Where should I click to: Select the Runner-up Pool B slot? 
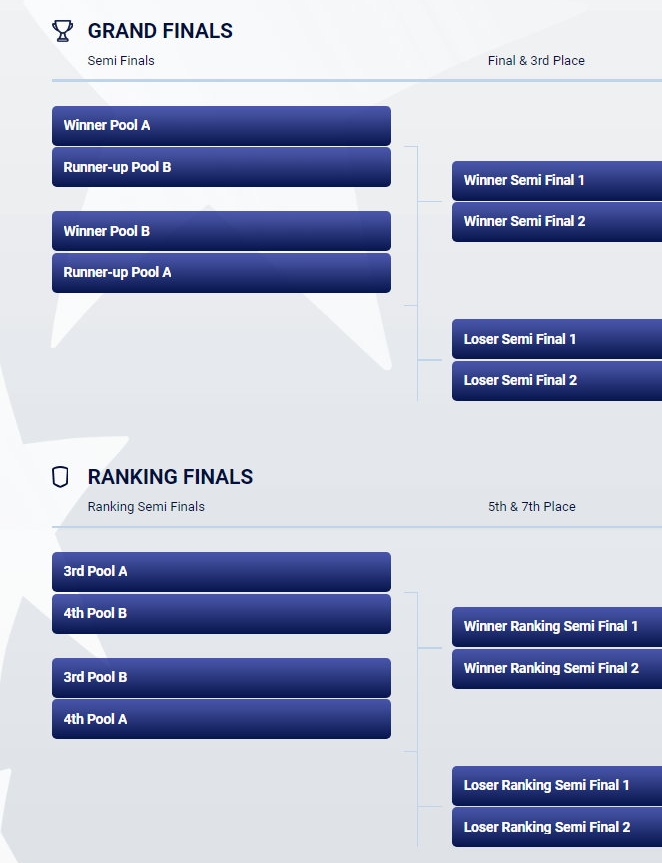(x=221, y=167)
